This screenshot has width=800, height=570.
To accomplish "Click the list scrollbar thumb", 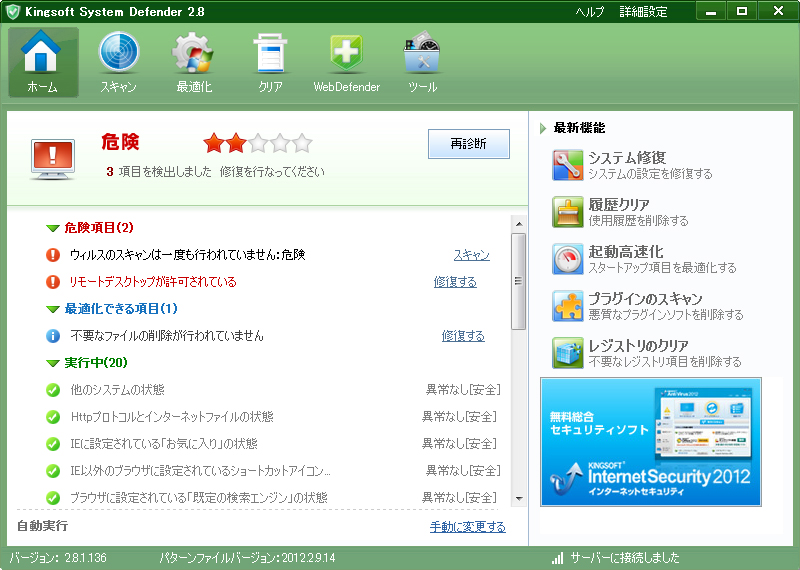I will [519, 281].
